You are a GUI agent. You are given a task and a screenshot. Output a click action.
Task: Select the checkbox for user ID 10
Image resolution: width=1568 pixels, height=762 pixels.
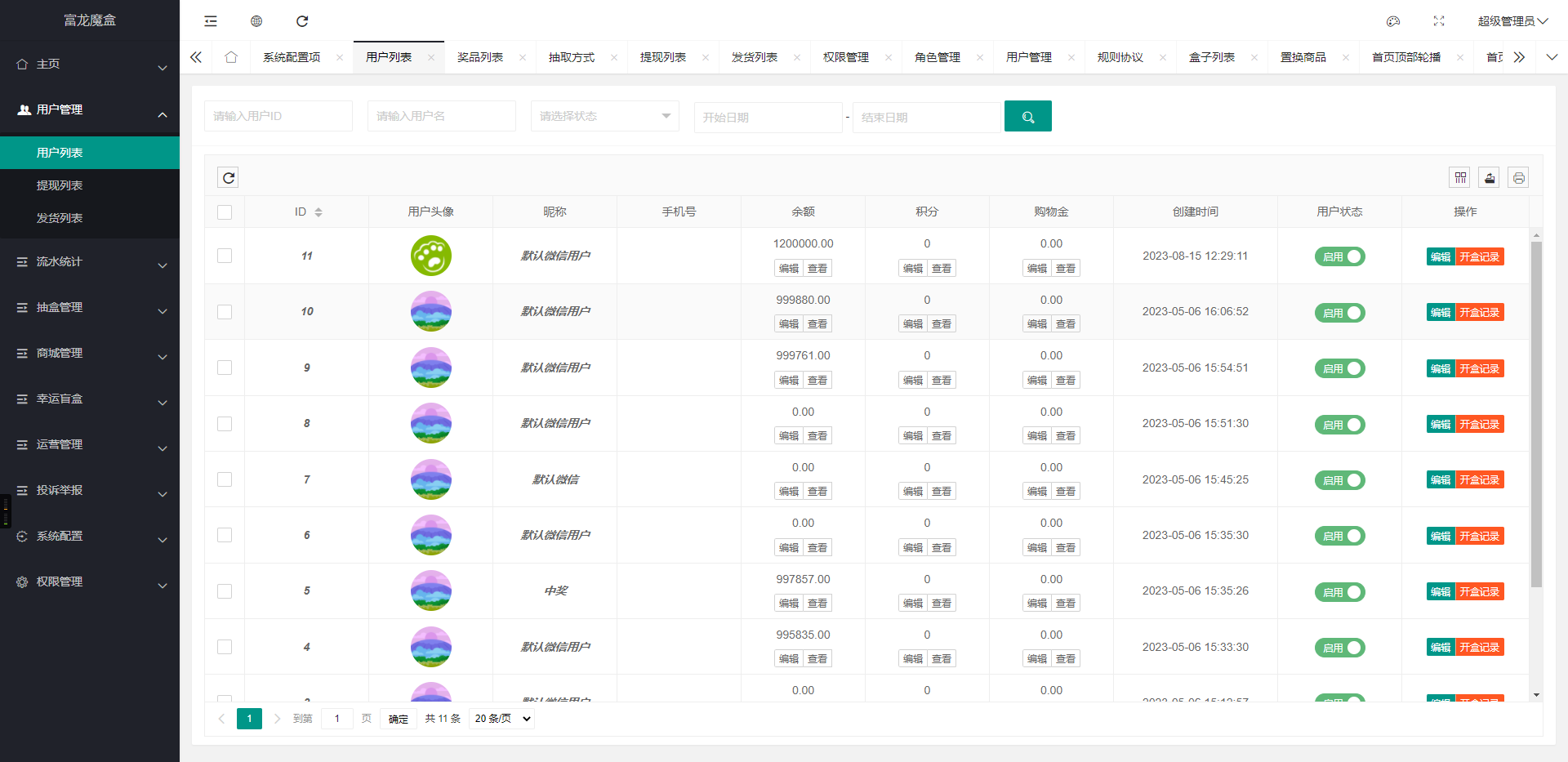coord(225,312)
